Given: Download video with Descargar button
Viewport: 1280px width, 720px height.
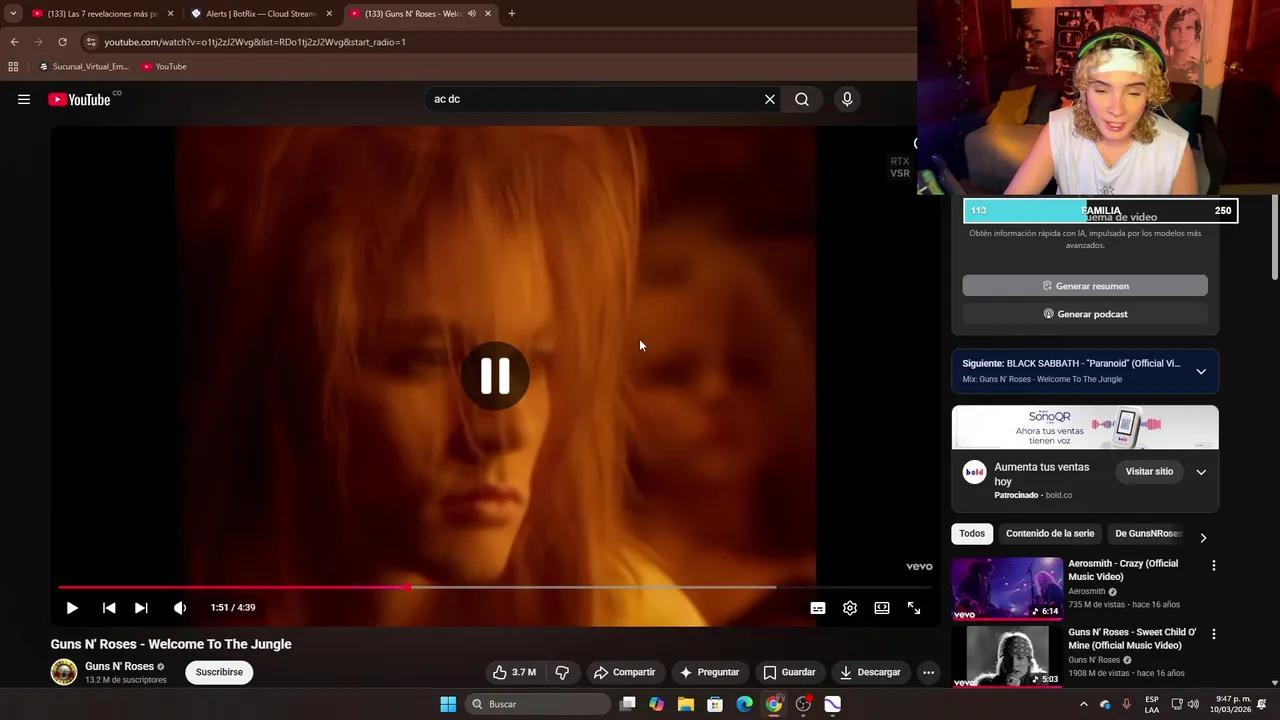Looking at the screenshot, I should 870,672.
